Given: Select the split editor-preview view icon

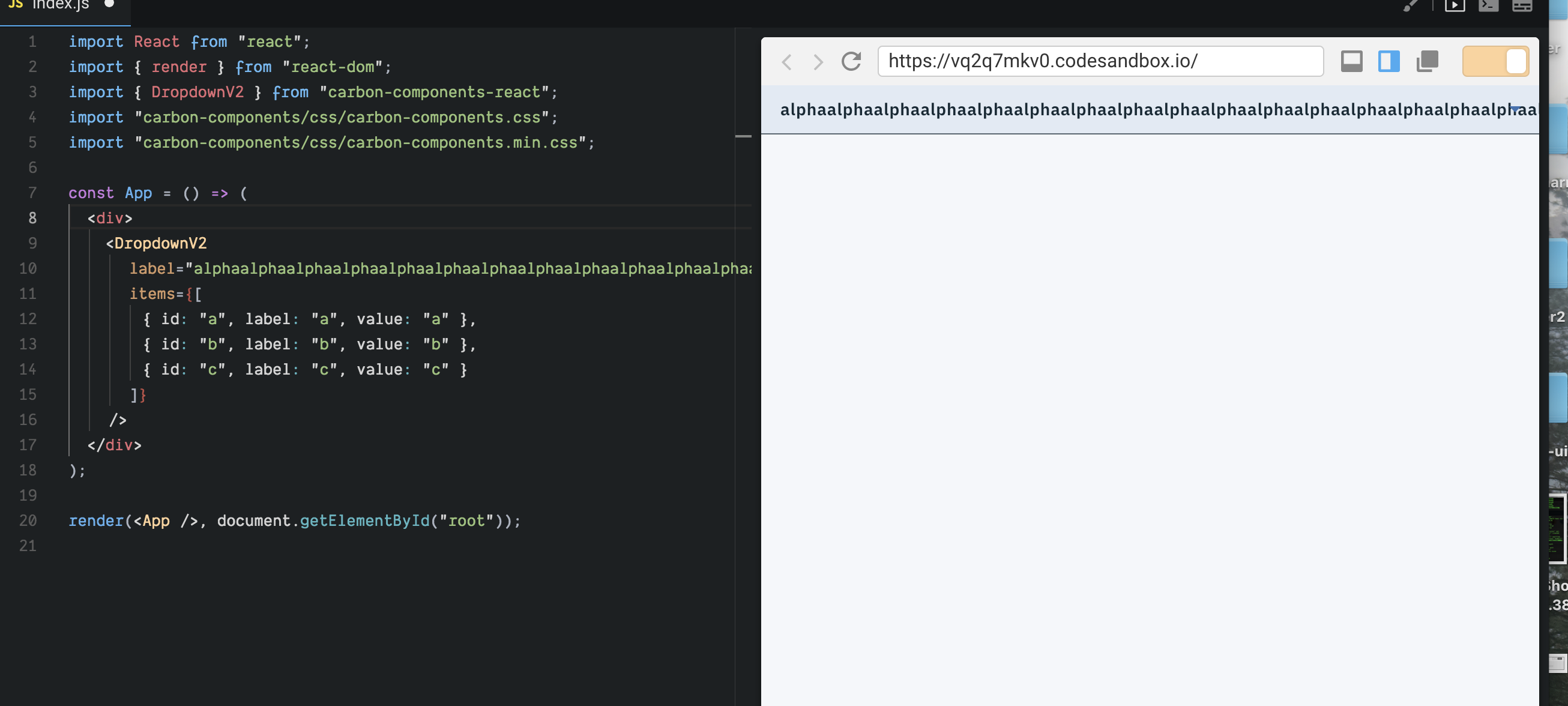Looking at the screenshot, I should (1389, 61).
